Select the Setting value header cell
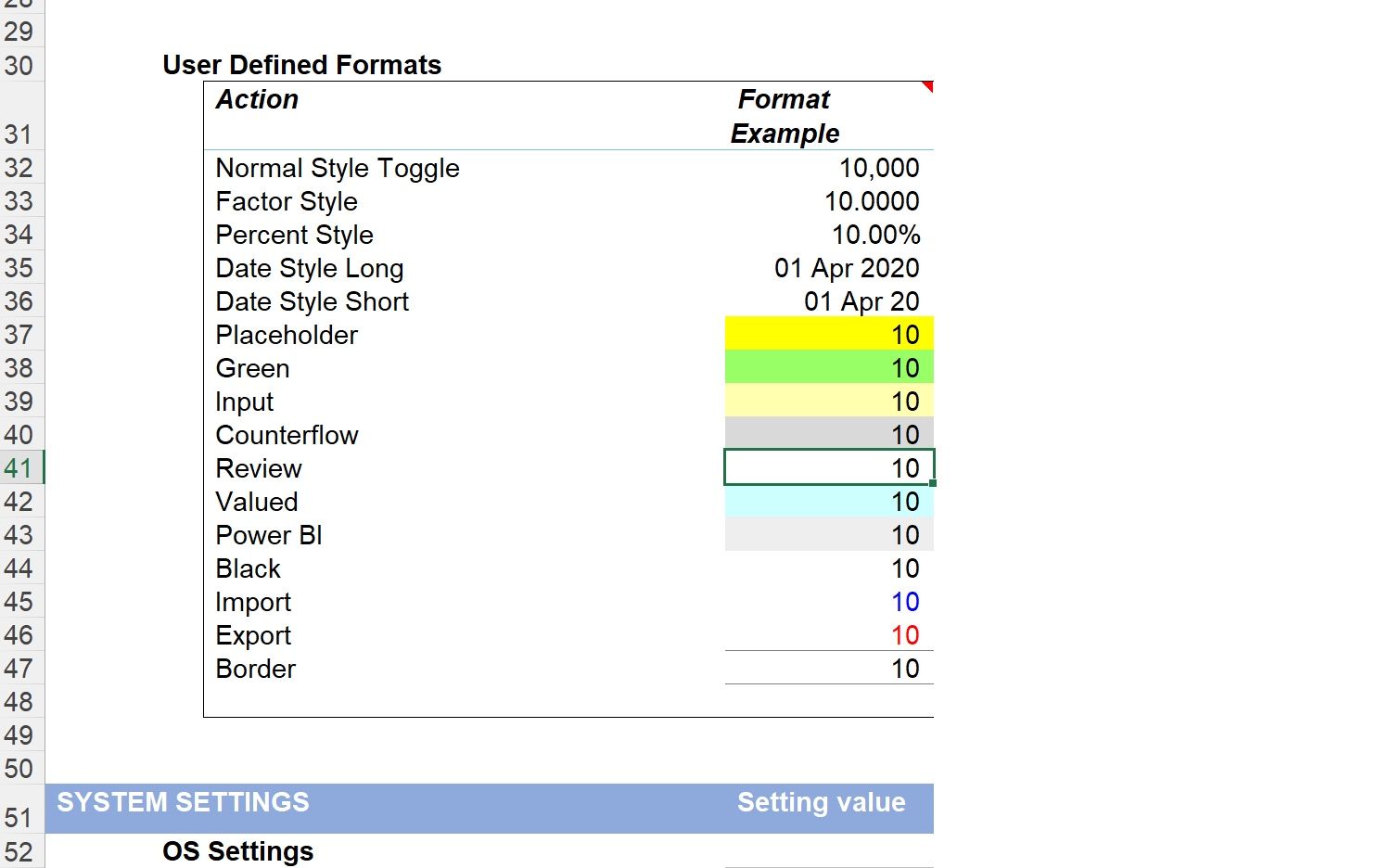1378x868 pixels. (x=822, y=802)
